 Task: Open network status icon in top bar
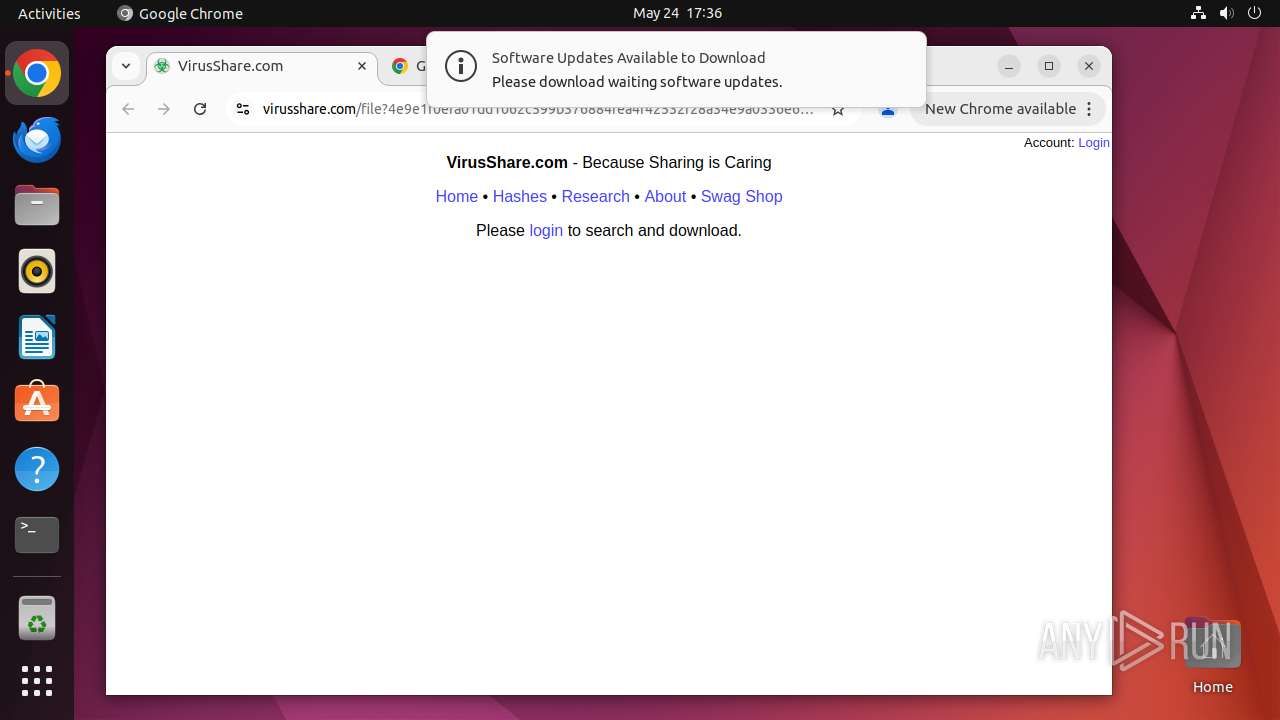[x=1199, y=13]
